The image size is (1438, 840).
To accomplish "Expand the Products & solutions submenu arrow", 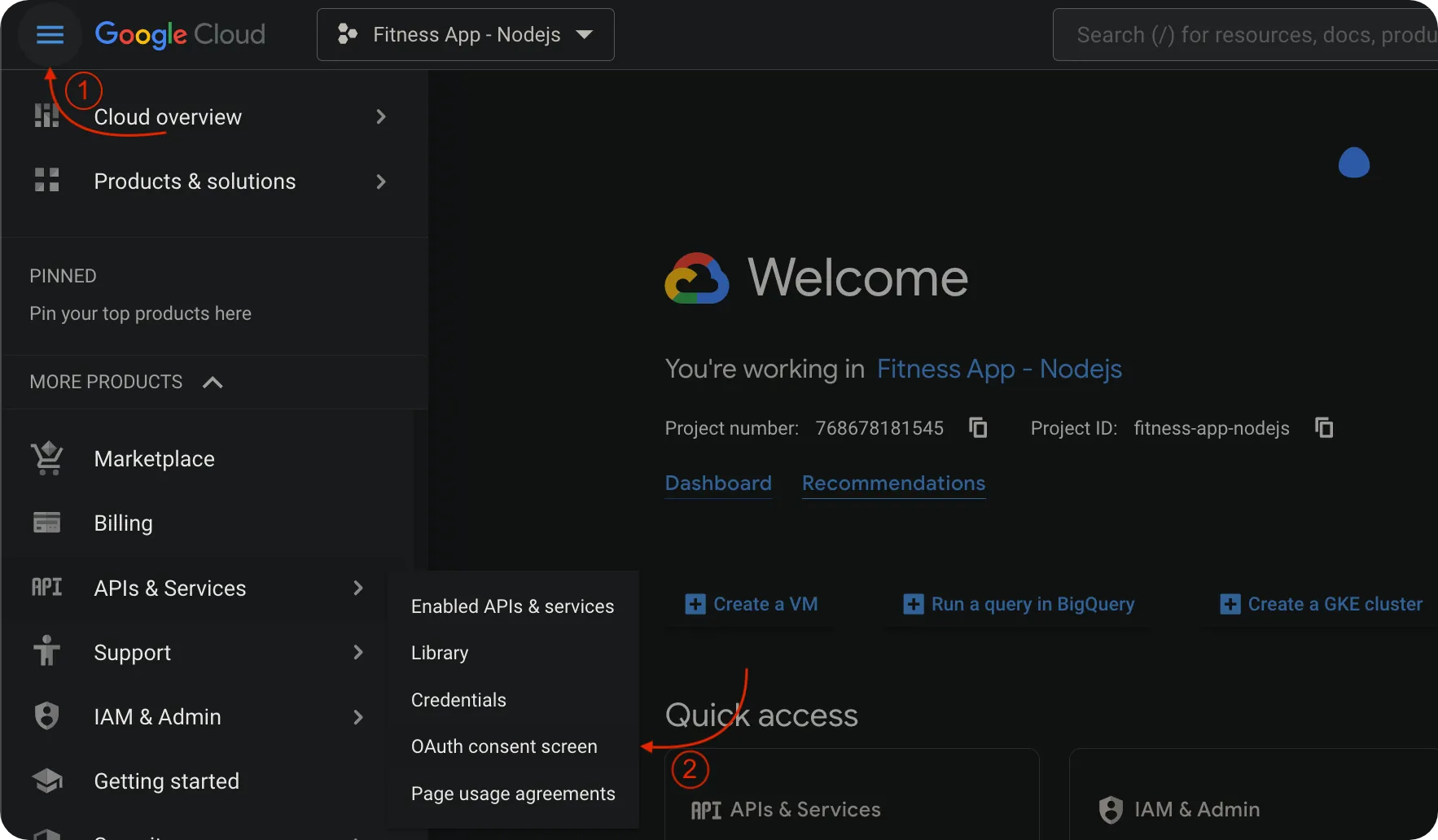I will click(380, 182).
